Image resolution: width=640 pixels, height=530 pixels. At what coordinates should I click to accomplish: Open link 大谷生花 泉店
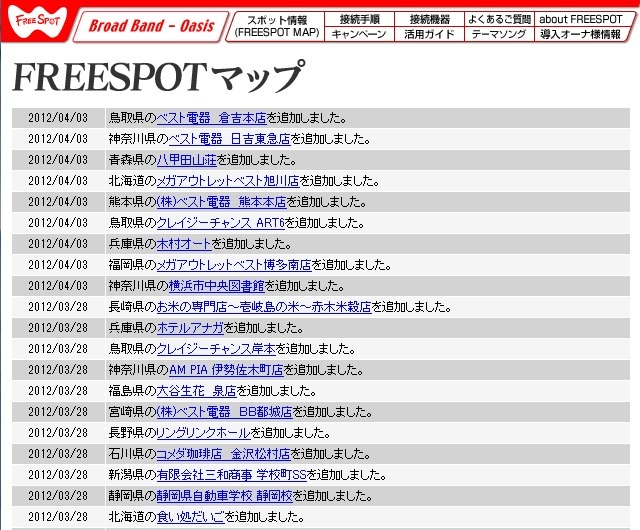coord(197,391)
